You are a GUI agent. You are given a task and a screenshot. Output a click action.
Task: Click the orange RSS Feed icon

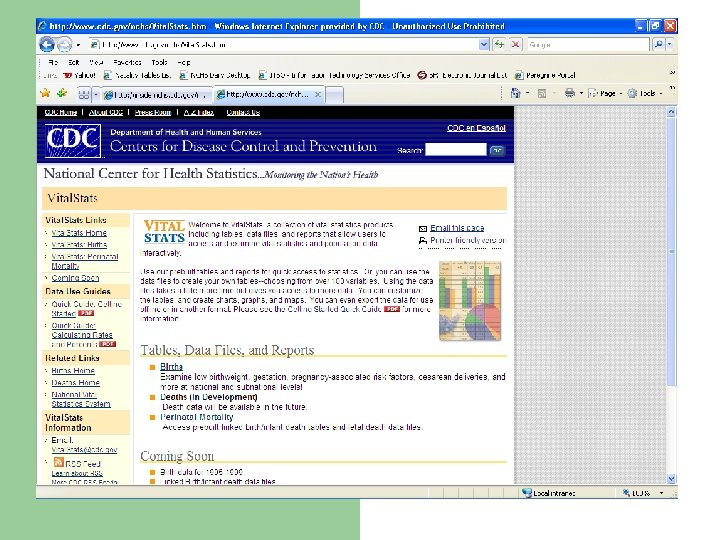(x=58, y=462)
